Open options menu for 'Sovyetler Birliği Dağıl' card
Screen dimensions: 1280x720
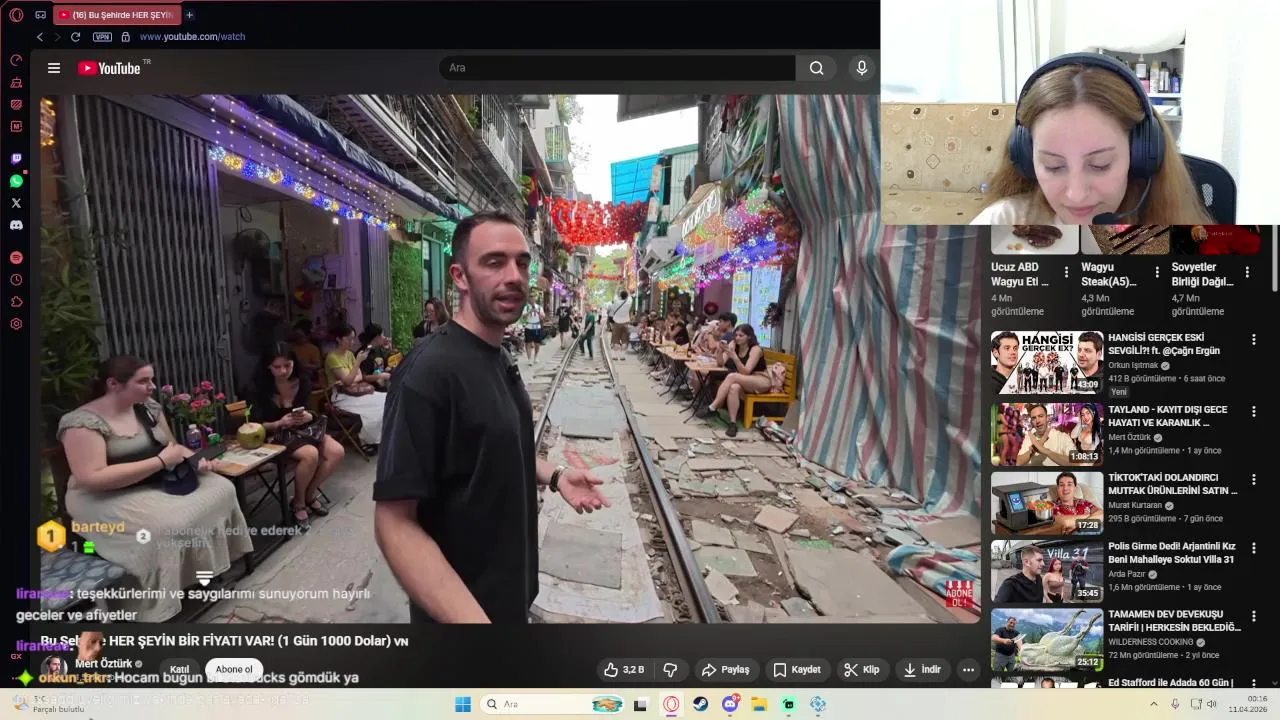pyautogui.click(x=1247, y=272)
